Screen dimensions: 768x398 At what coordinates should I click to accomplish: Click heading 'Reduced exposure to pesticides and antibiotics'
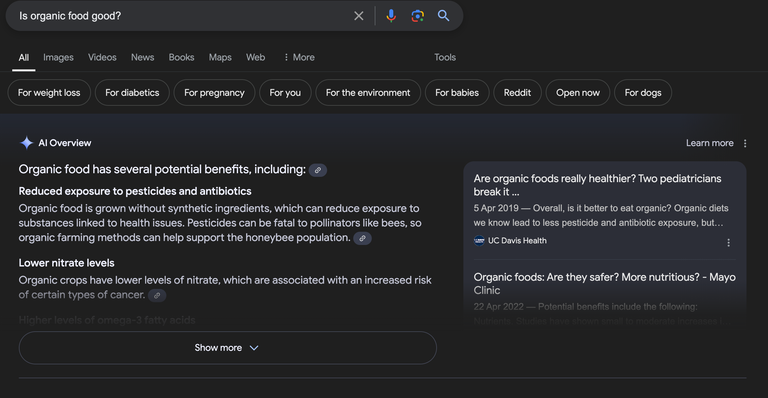[x=135, y=191]
